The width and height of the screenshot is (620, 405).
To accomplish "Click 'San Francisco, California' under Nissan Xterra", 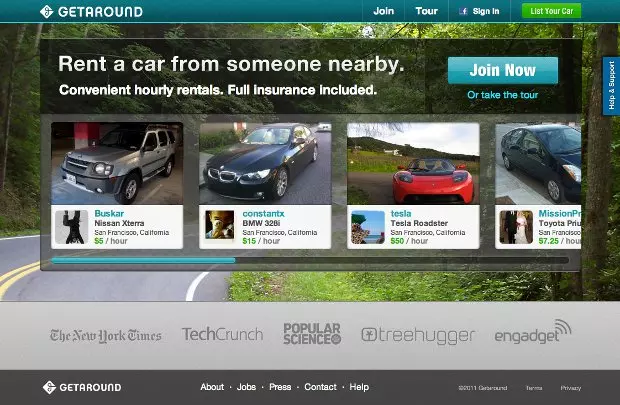I will pyautogui.click(x=132, y=233).
